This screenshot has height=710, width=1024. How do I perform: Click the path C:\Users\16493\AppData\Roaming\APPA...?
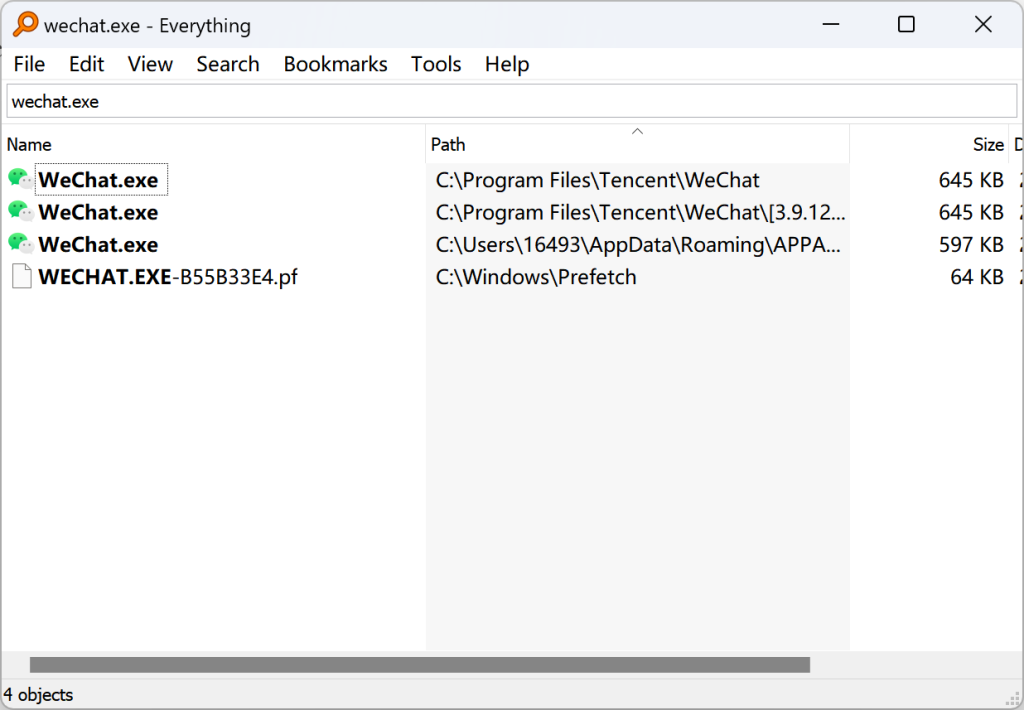click(x=638, y=245)
